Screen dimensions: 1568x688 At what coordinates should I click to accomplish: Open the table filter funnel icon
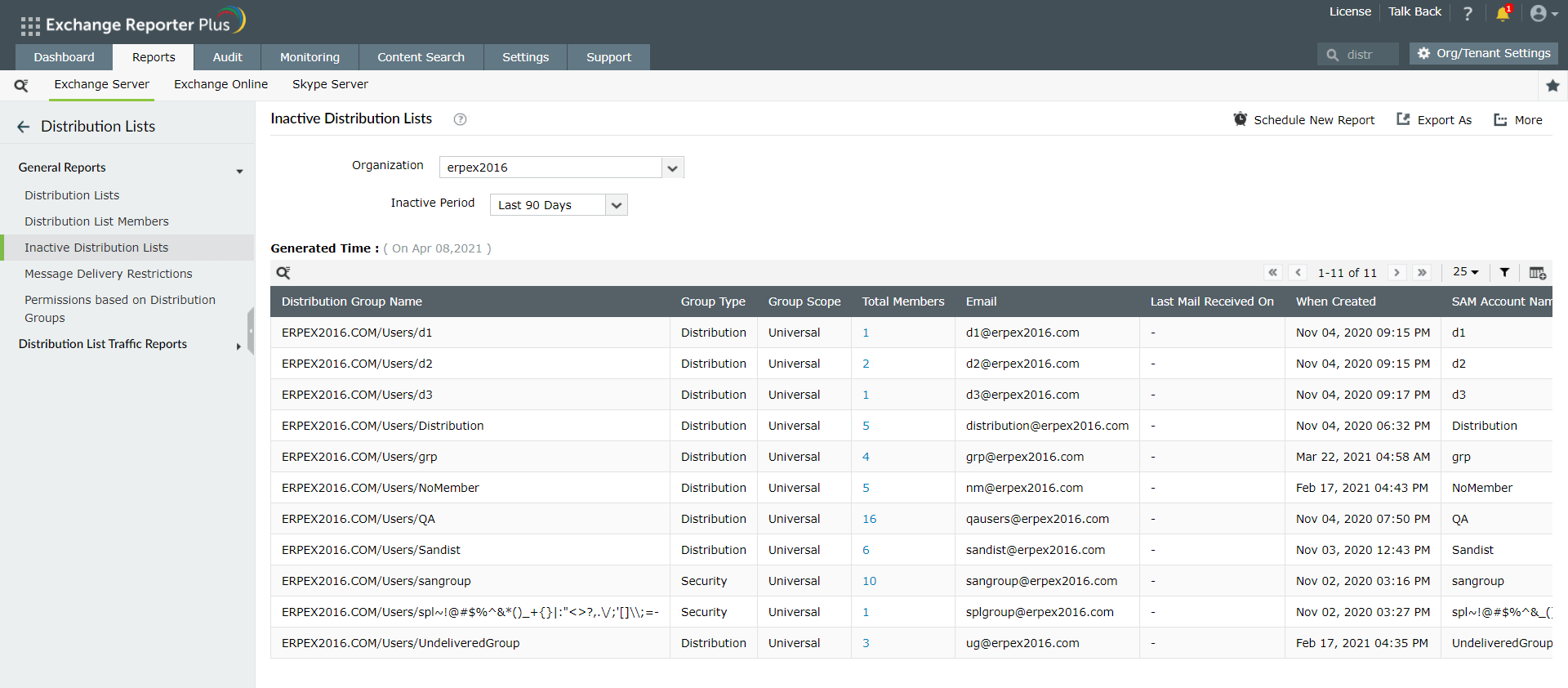[1504, 273]
